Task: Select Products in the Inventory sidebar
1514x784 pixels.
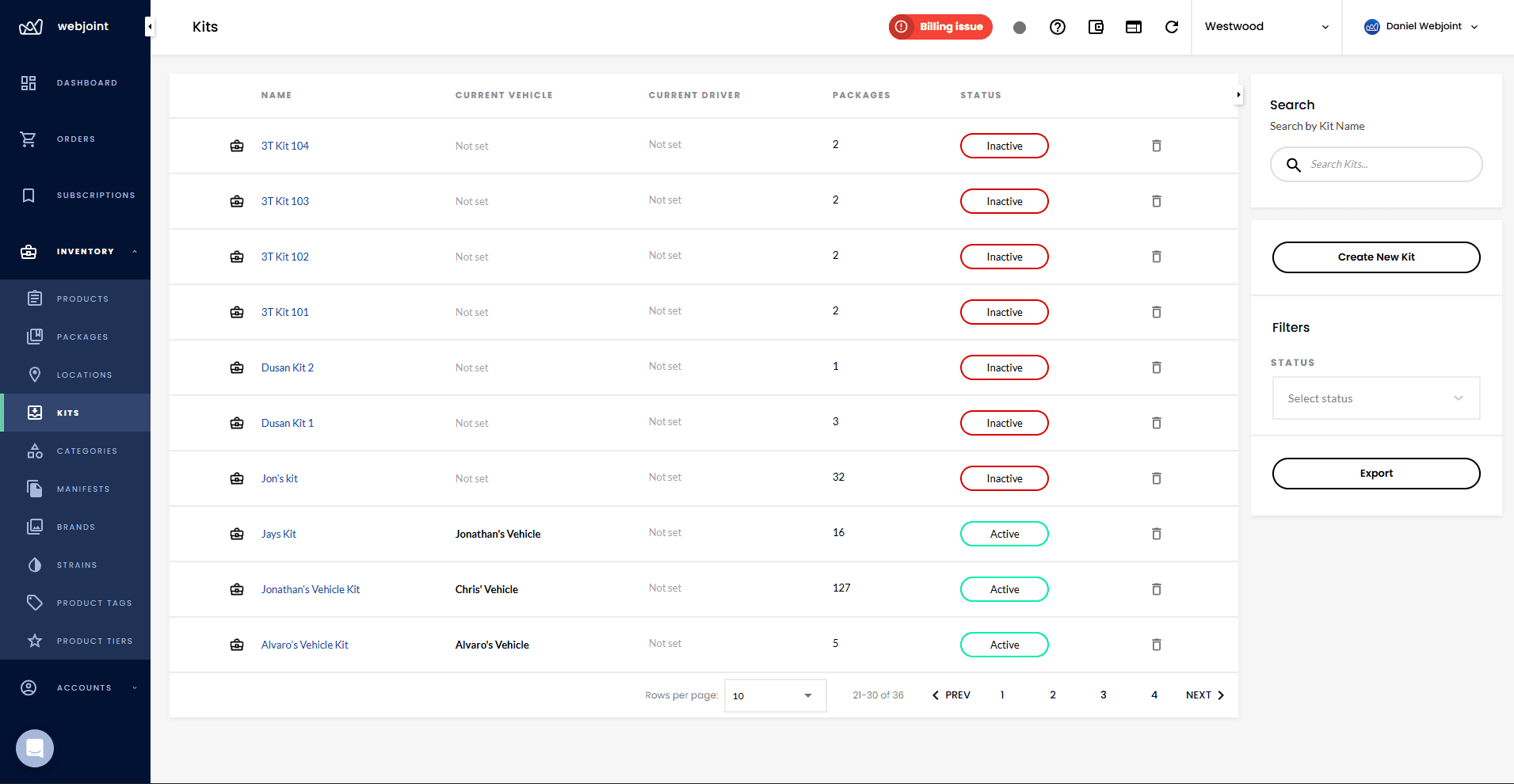Action: tap(82, 299)
